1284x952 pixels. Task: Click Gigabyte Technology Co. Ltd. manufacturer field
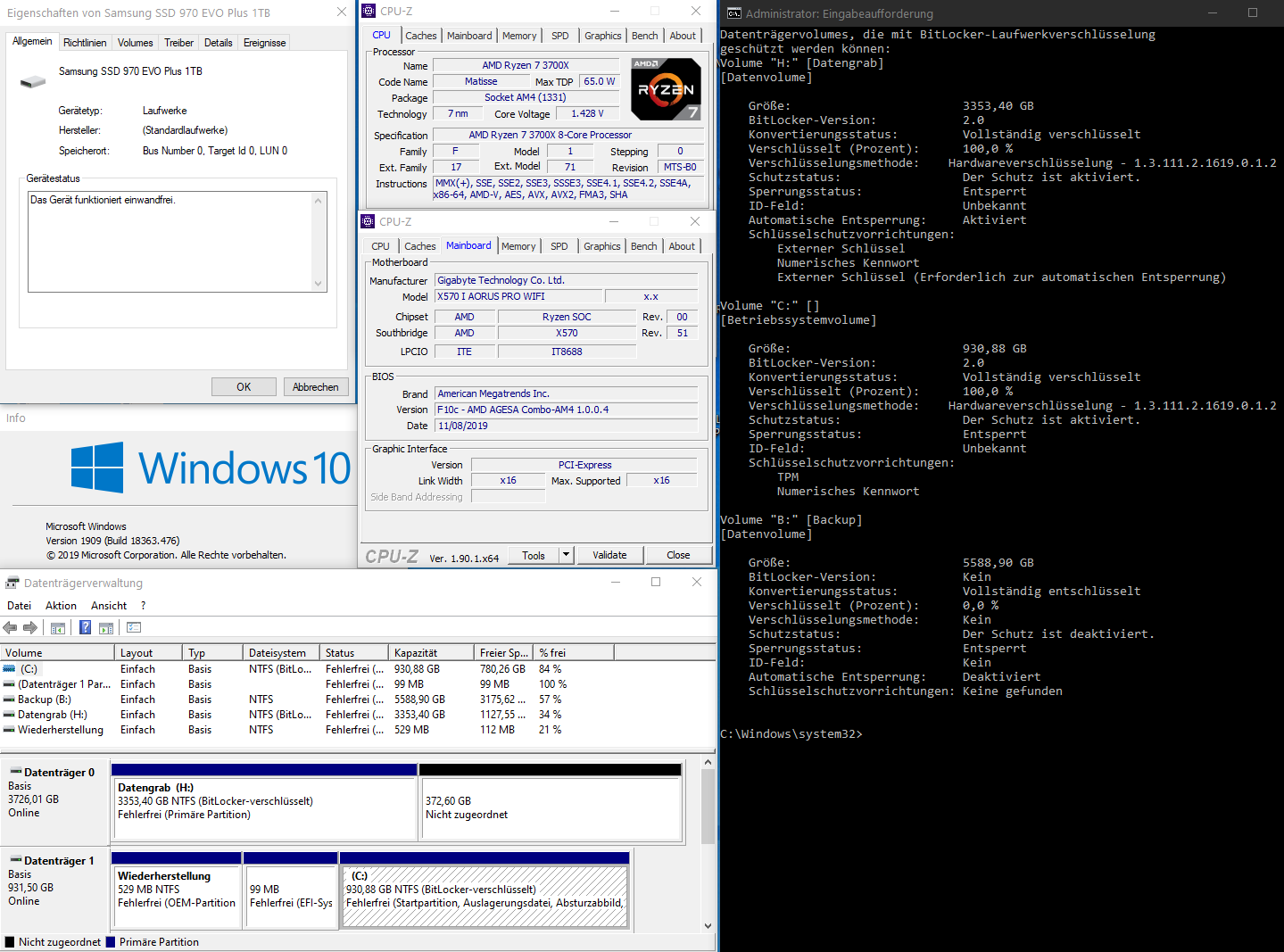click(x=566, y=280)
